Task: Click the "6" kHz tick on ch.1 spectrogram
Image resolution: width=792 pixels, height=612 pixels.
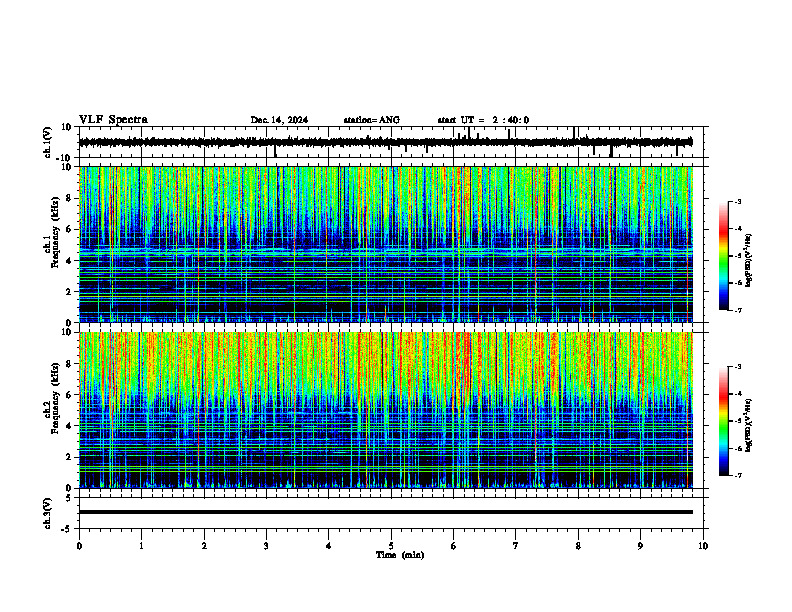Action: [x=70, y=229]
